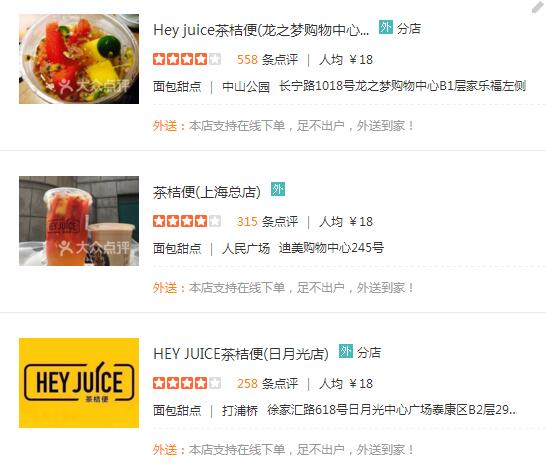
Task: Click the 人民广场 area link
Action: [246, 248]
